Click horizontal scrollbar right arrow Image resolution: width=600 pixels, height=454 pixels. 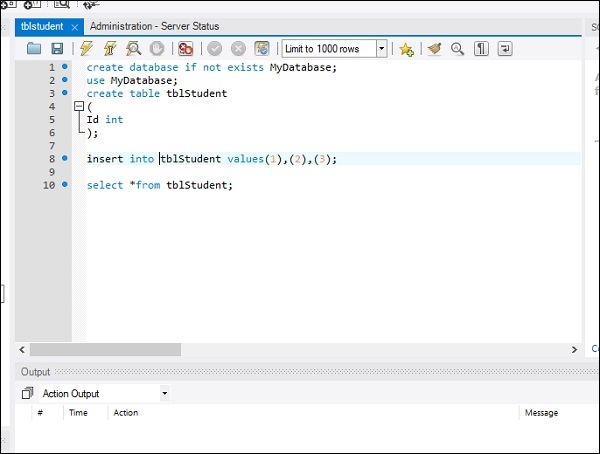click(574, 349)
